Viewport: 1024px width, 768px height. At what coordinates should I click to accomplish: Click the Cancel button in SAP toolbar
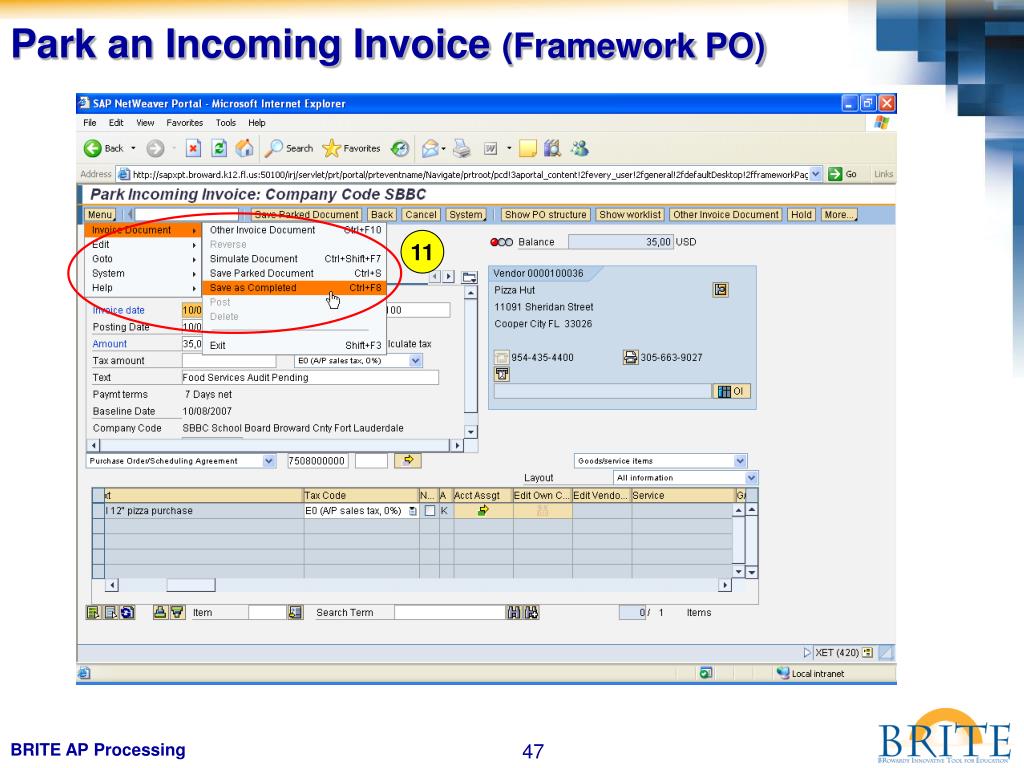(421, 214)
